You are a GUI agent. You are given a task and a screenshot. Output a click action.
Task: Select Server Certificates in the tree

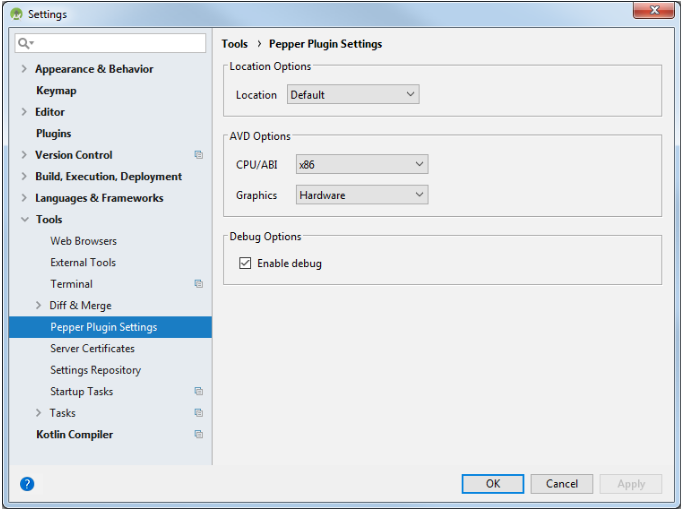(92, 349)
